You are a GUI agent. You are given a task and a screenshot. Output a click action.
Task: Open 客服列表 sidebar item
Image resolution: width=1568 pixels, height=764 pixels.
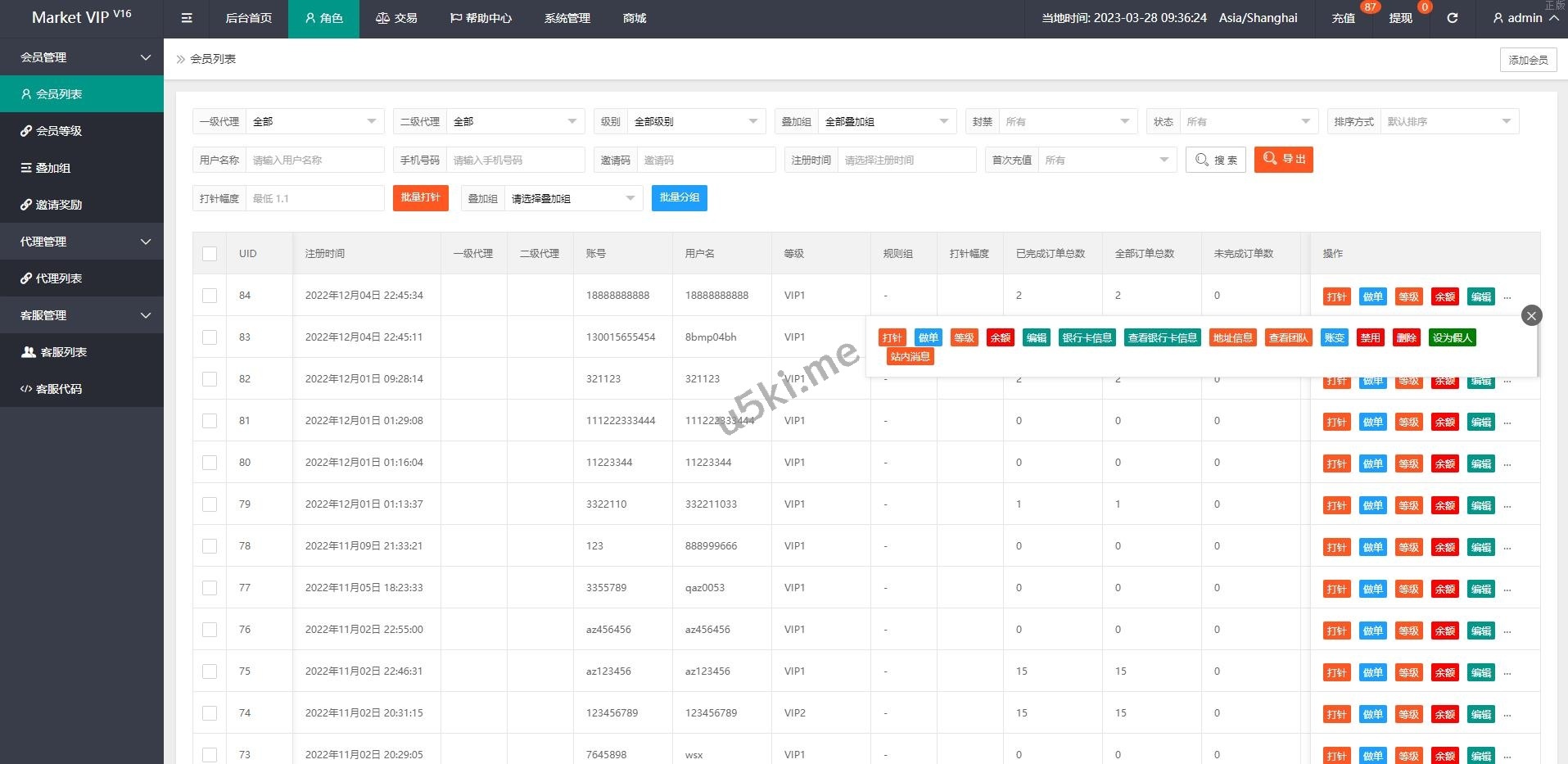point(64,352)
